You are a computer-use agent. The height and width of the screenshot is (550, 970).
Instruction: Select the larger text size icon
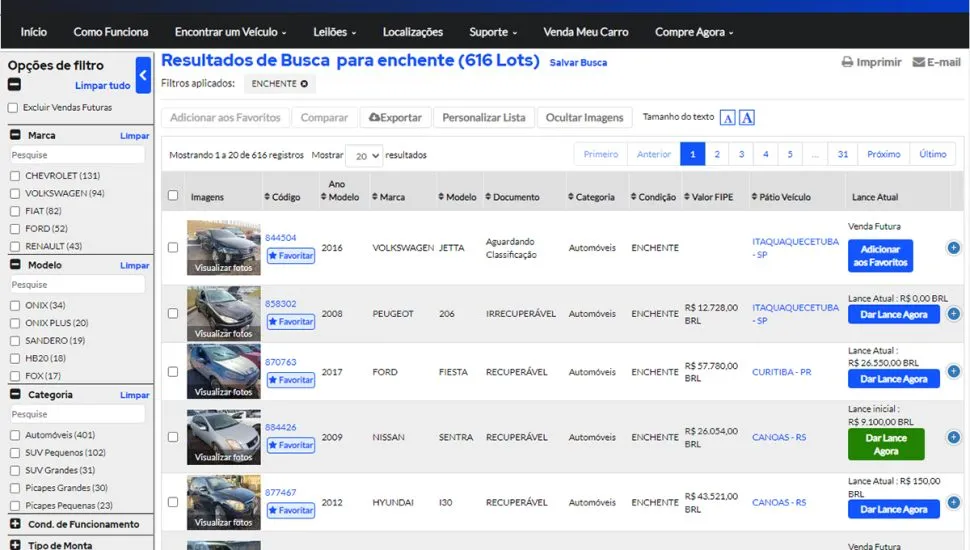[746, 118]
